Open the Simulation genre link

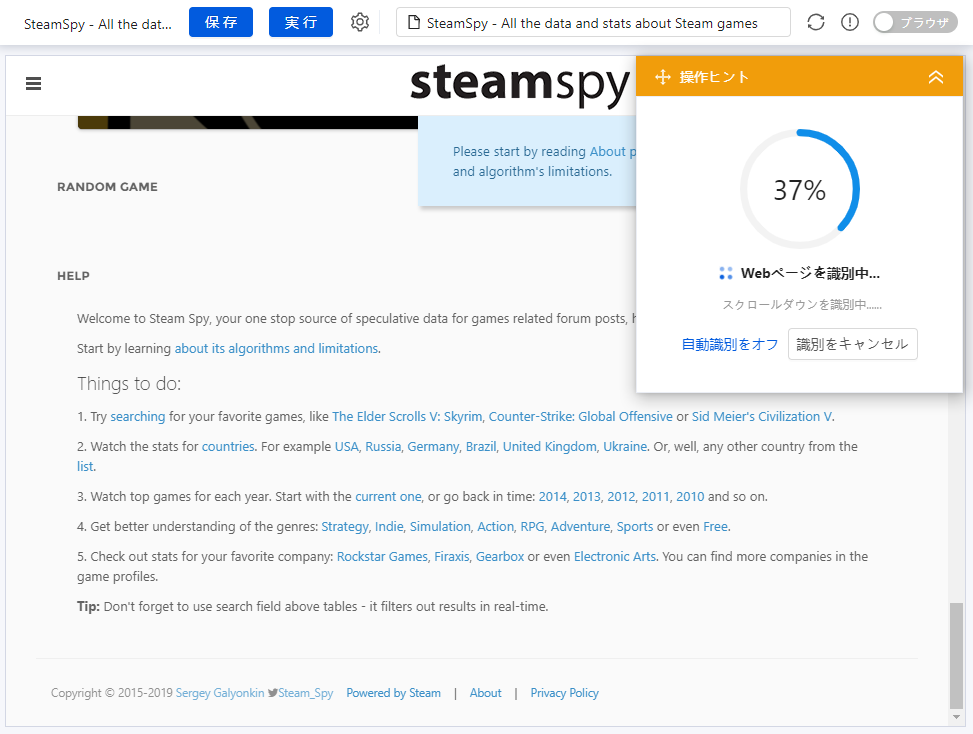pyautogui.click(x=440, y=526)
